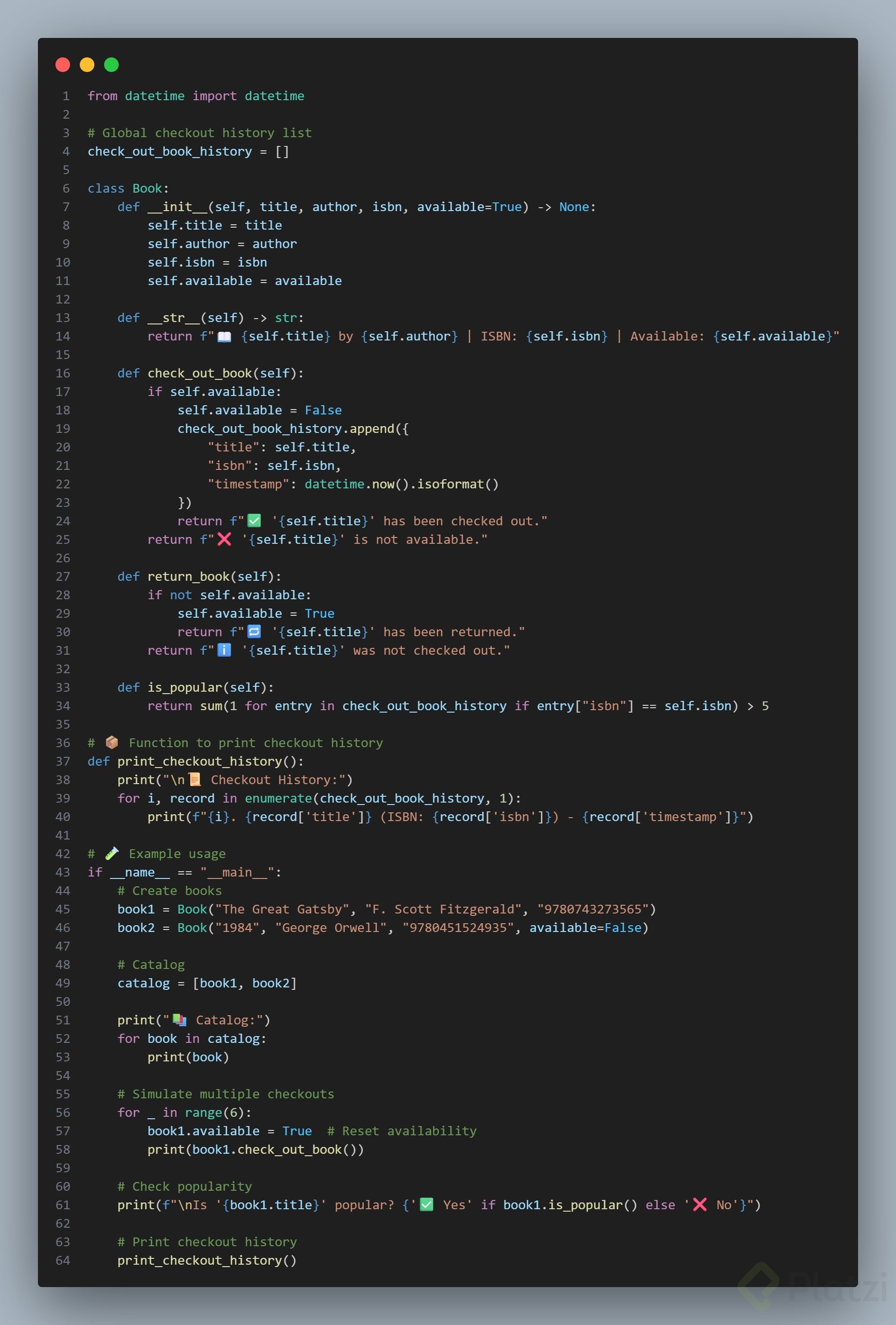Screen dimensions: 896x1325
Task: Click the comment '# Global checkout history list'
Action: click(199, 133)
